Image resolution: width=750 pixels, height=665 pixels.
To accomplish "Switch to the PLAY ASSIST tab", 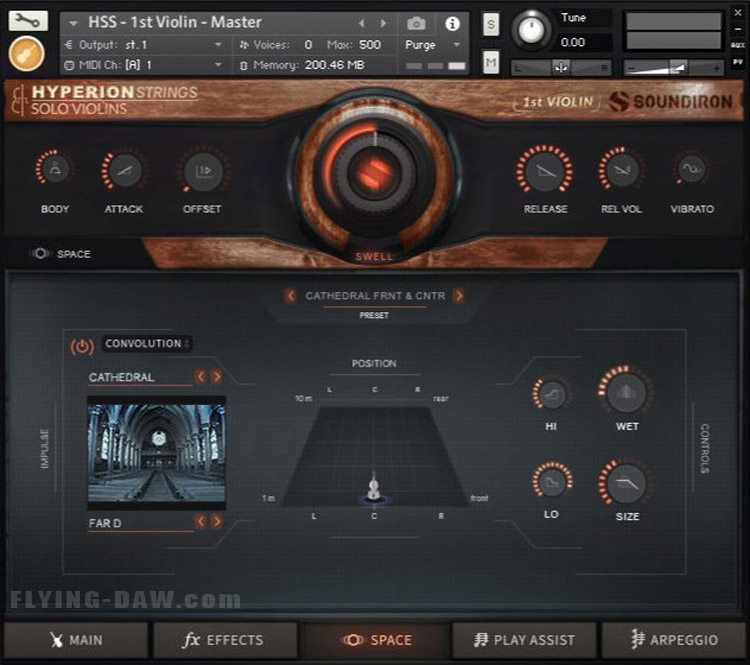I will [524, 640].
